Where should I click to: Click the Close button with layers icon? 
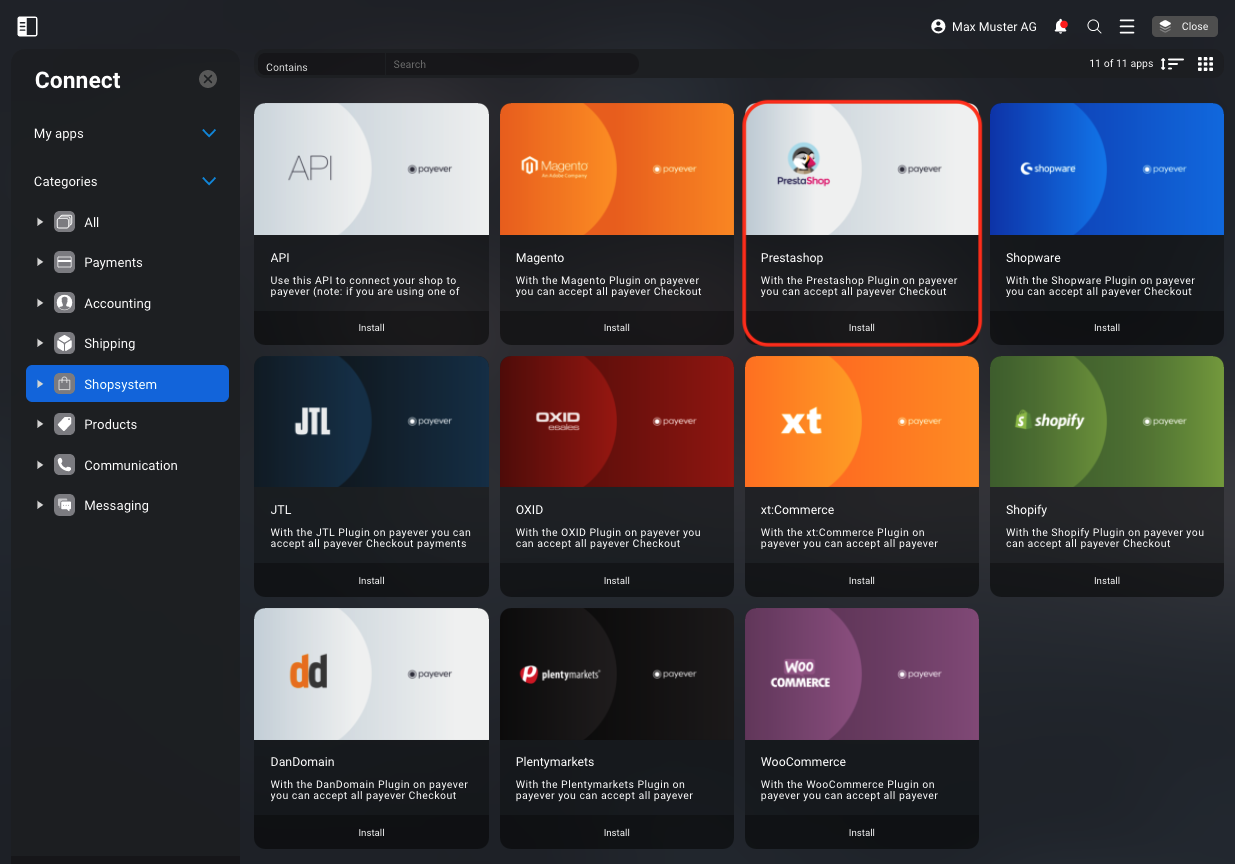(x=1185, y=27)
